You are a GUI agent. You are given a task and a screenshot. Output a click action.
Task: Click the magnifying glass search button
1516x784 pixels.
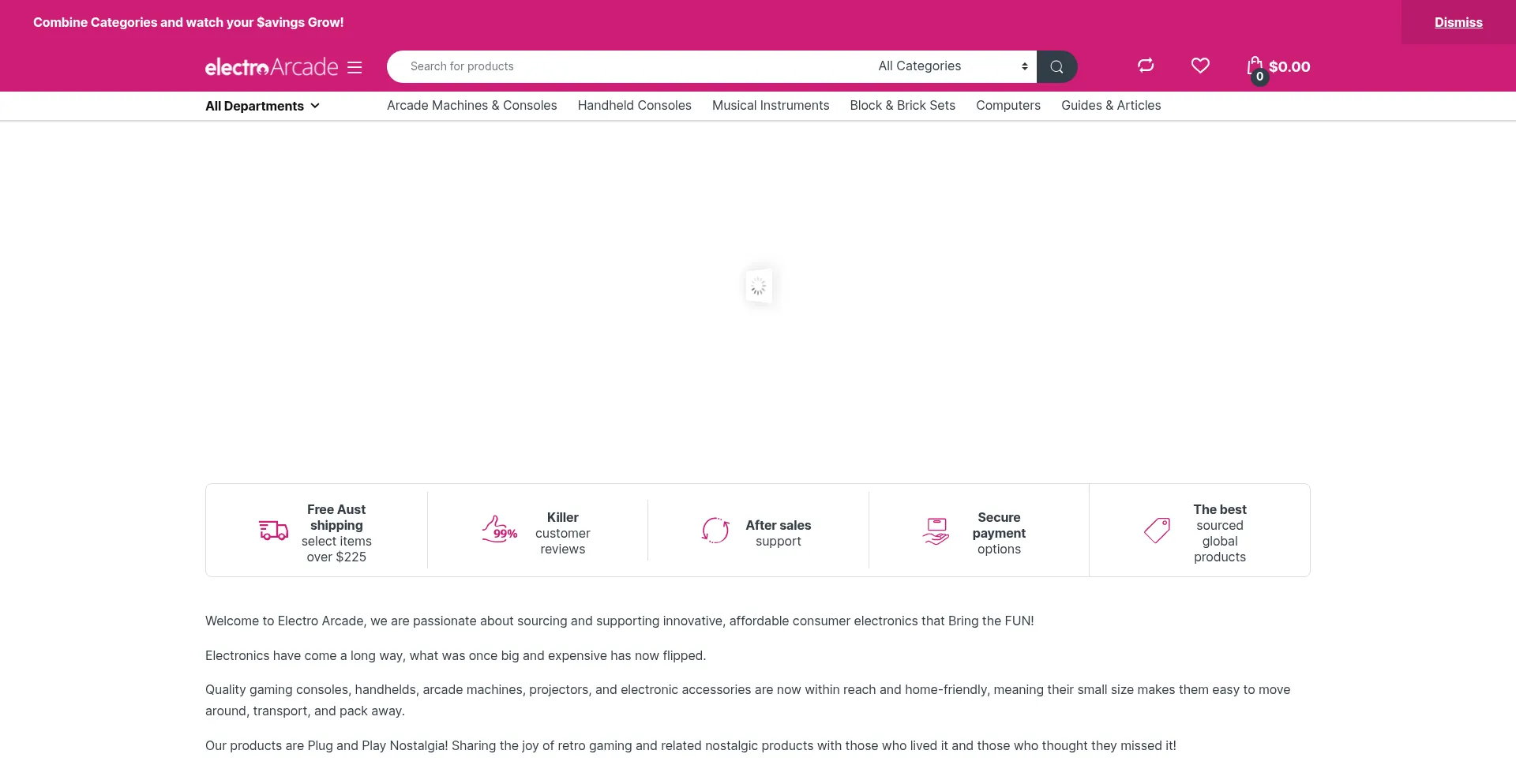pos(1056,67)
